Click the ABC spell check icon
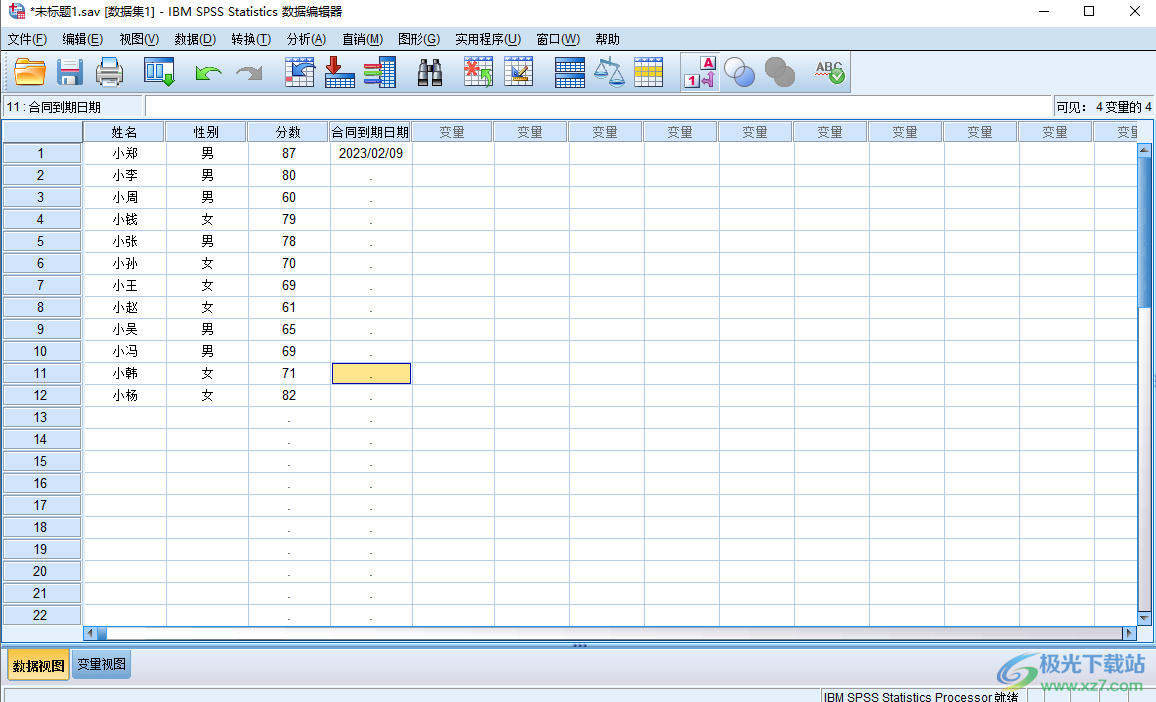The width and height of the screenshot is (1156, 702). coord(829,72)
